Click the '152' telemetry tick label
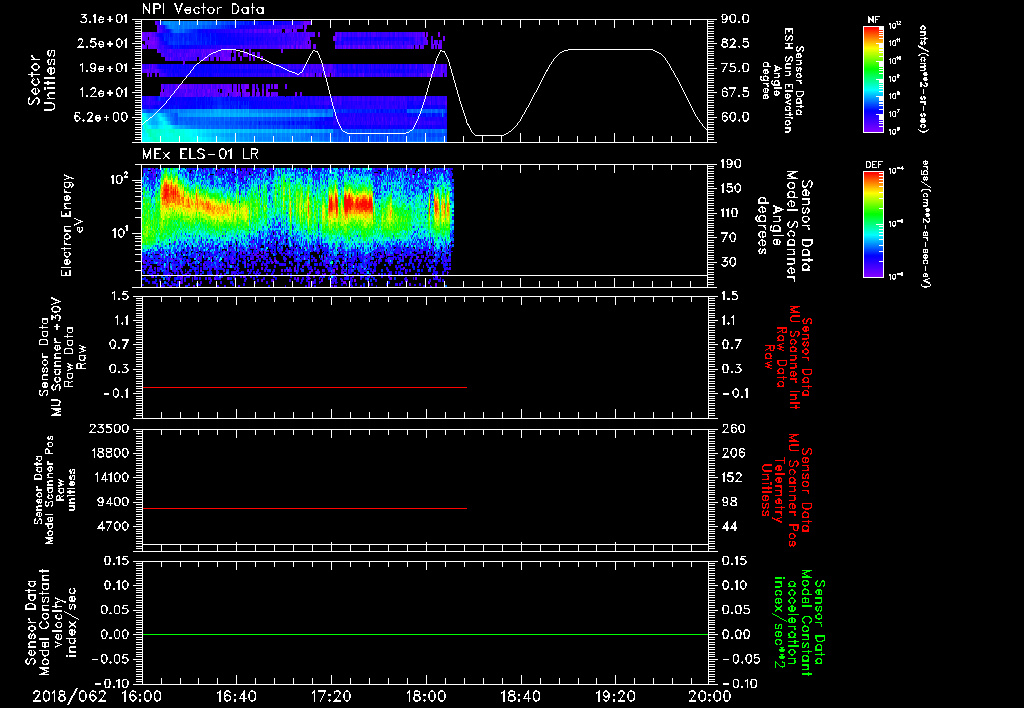The width and height of the screenshot is (1024, 708). (731, 477)
